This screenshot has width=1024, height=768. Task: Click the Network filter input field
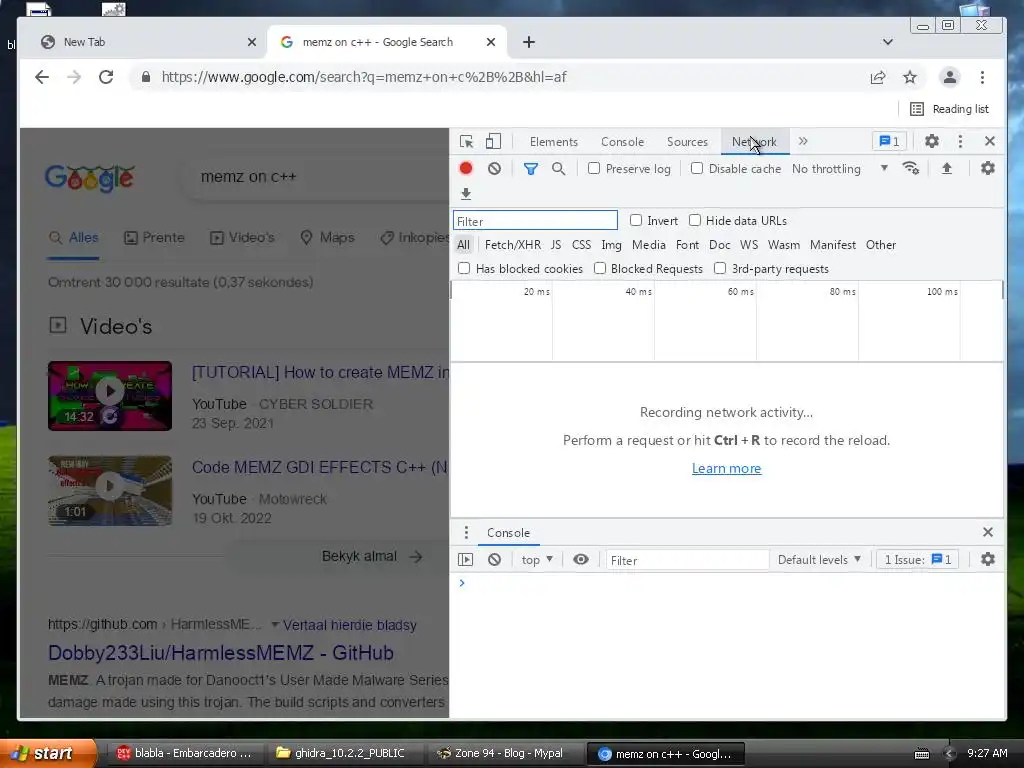pyautogui.click(x=535, y=221)
